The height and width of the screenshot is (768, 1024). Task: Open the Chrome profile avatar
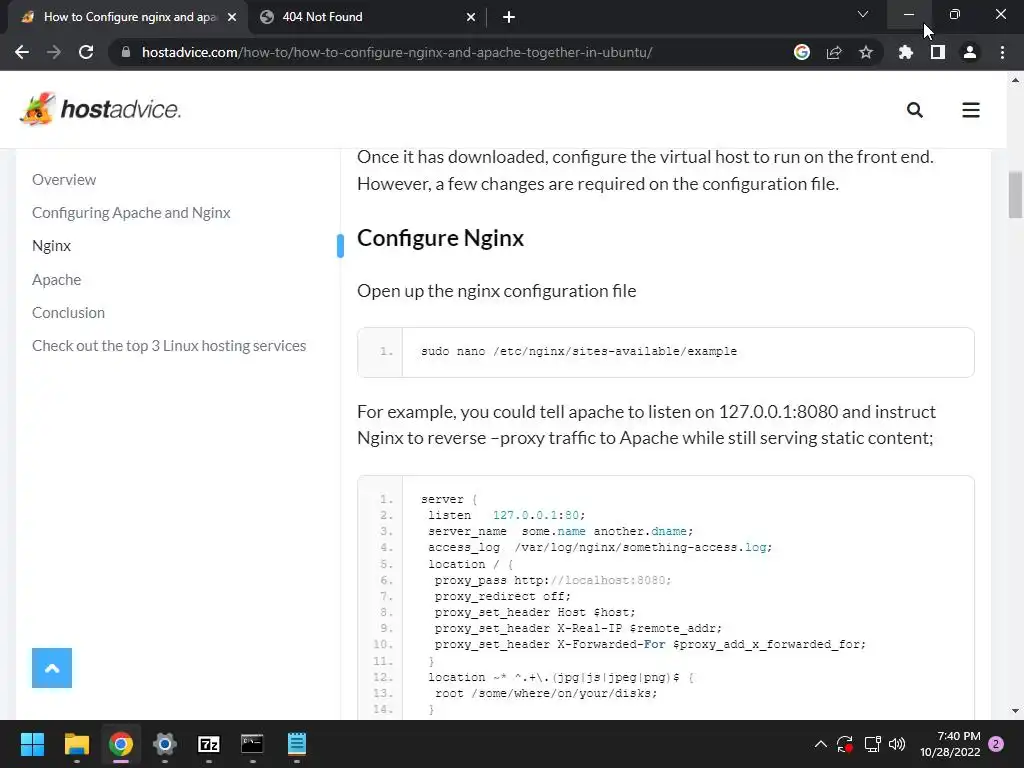(970, 52)
